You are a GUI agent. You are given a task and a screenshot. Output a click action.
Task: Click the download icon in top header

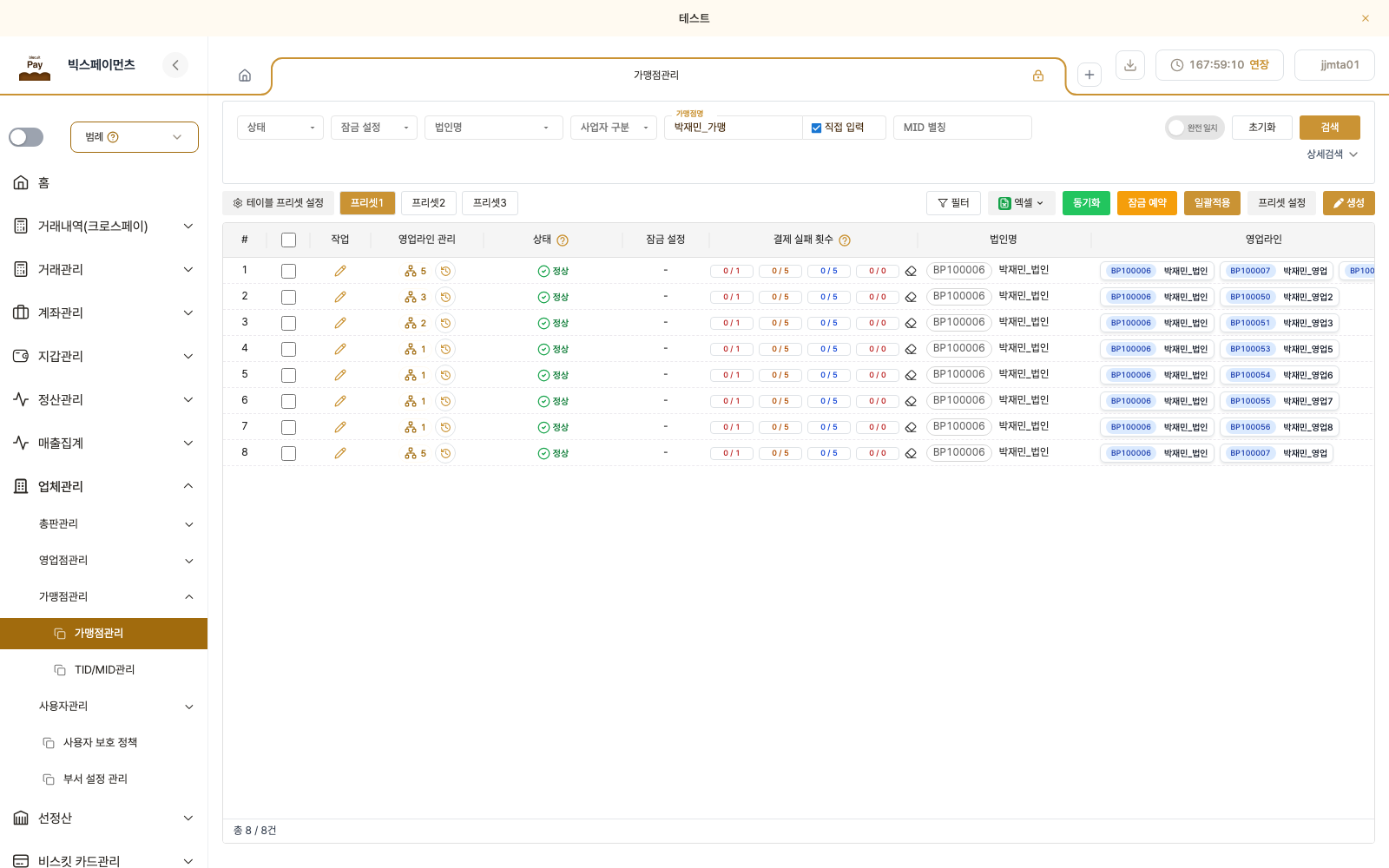click(1129, 65)
